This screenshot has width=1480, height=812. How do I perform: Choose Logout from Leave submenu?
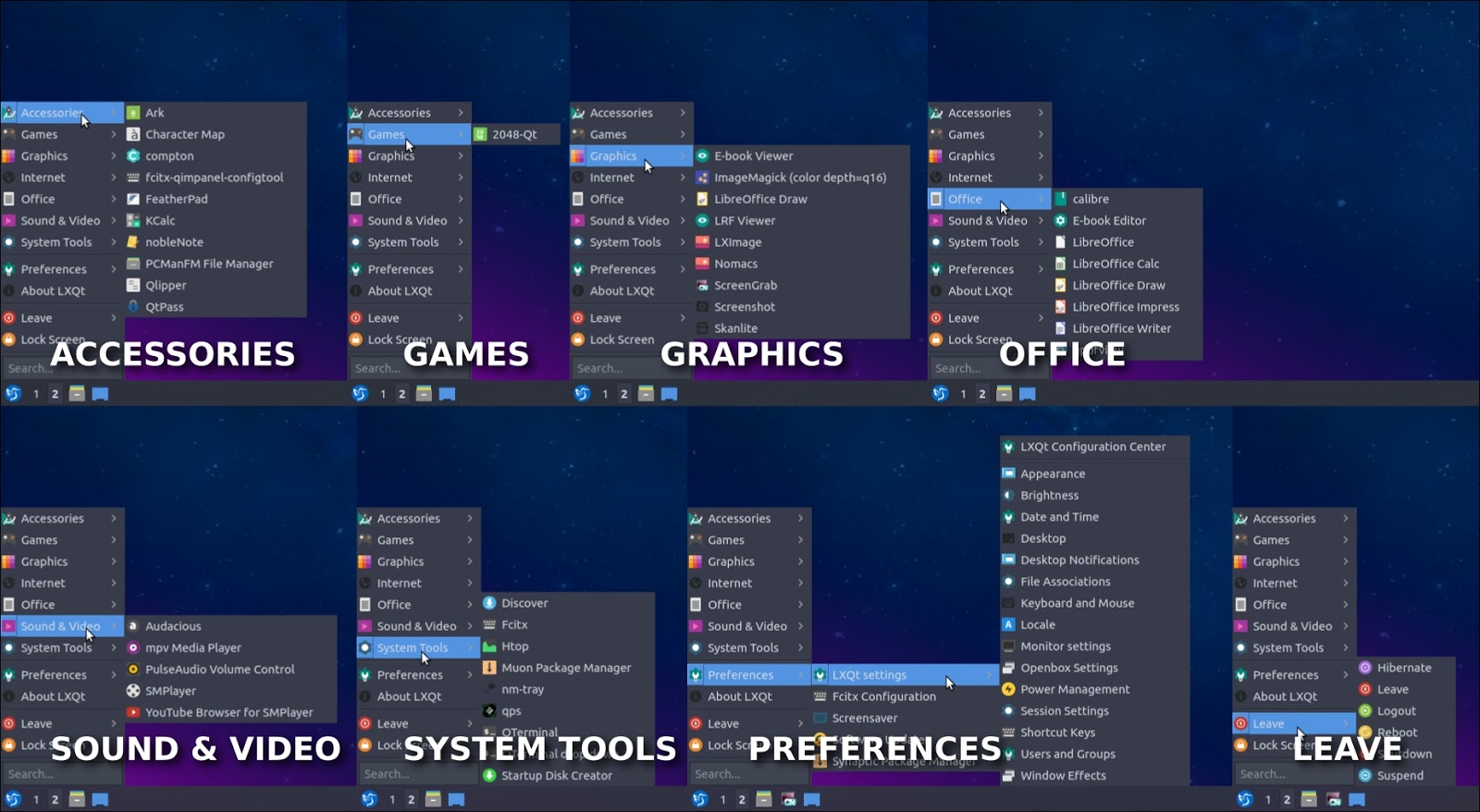1405,711
